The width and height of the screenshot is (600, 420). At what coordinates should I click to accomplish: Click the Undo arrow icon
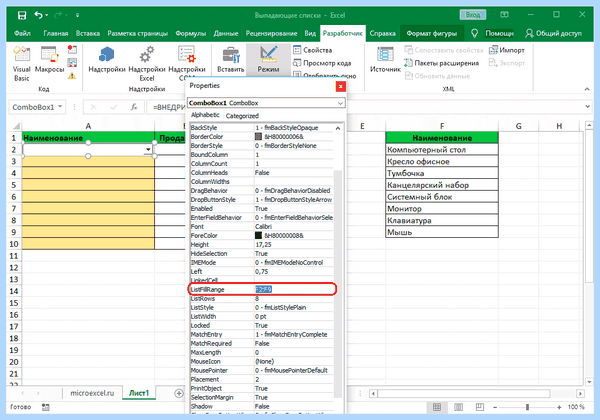(38, 15)
